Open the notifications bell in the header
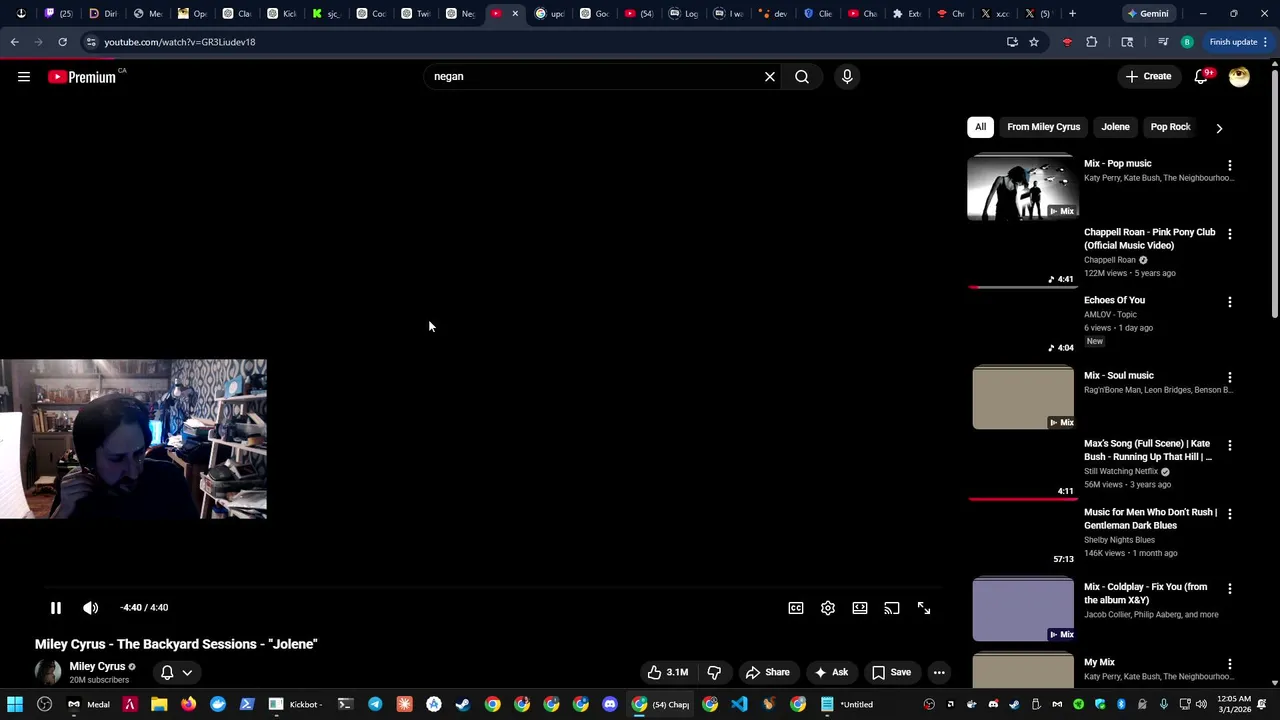 pos(1201,77)
